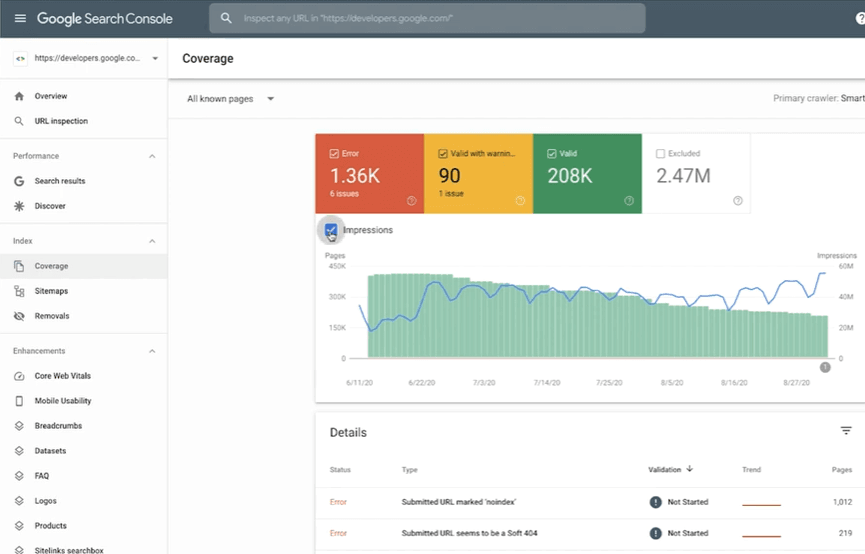Go to Mobile Usability report
This screenshot has width=865, height=554.
coord(62,401)
